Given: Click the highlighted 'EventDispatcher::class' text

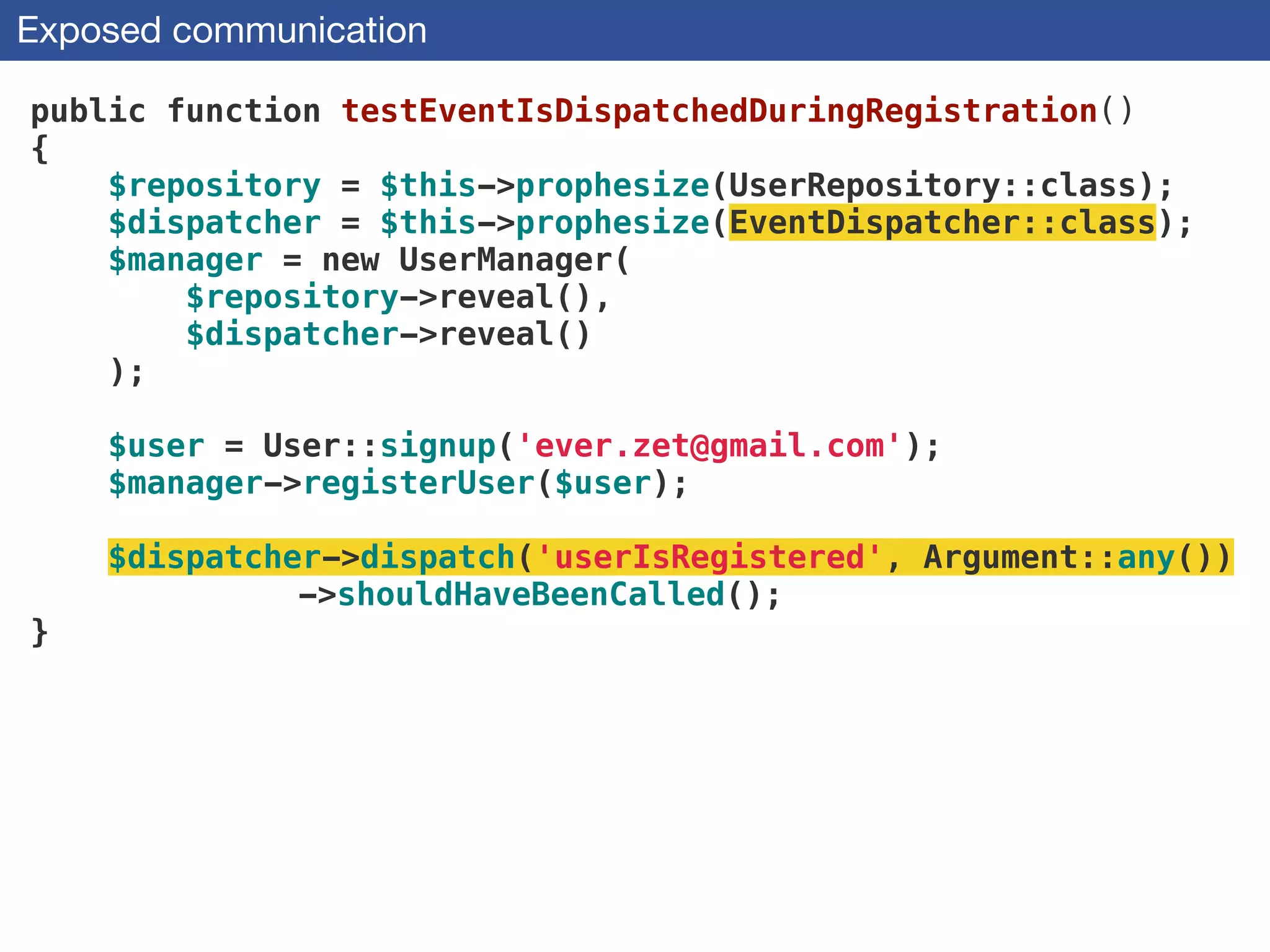Looking at the screenshot, I should pos(942,223).
